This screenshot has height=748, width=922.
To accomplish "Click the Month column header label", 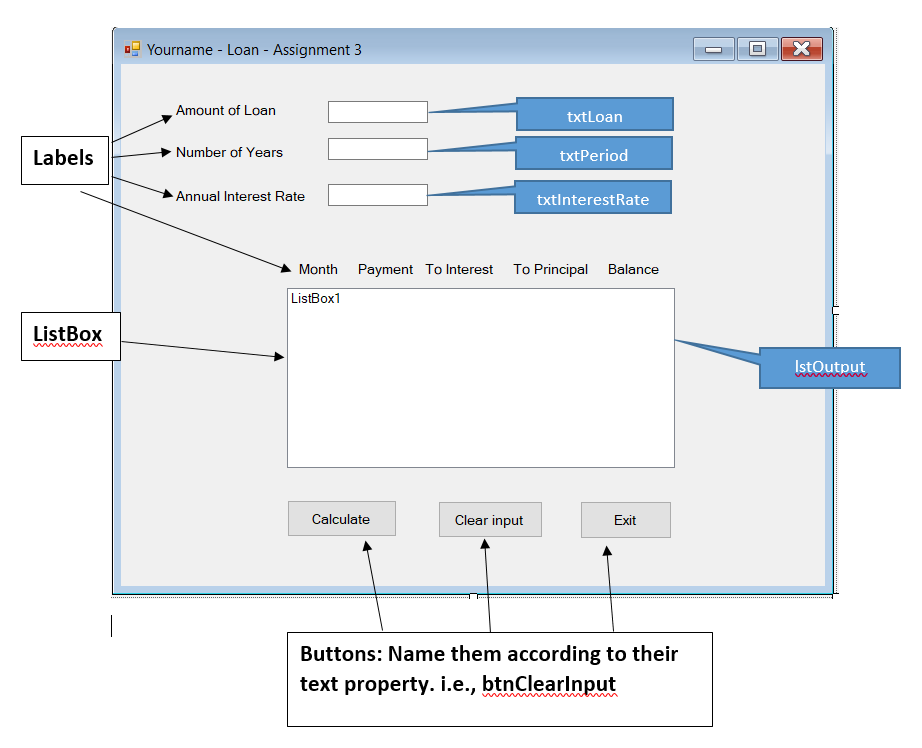I will click(317, 269).
